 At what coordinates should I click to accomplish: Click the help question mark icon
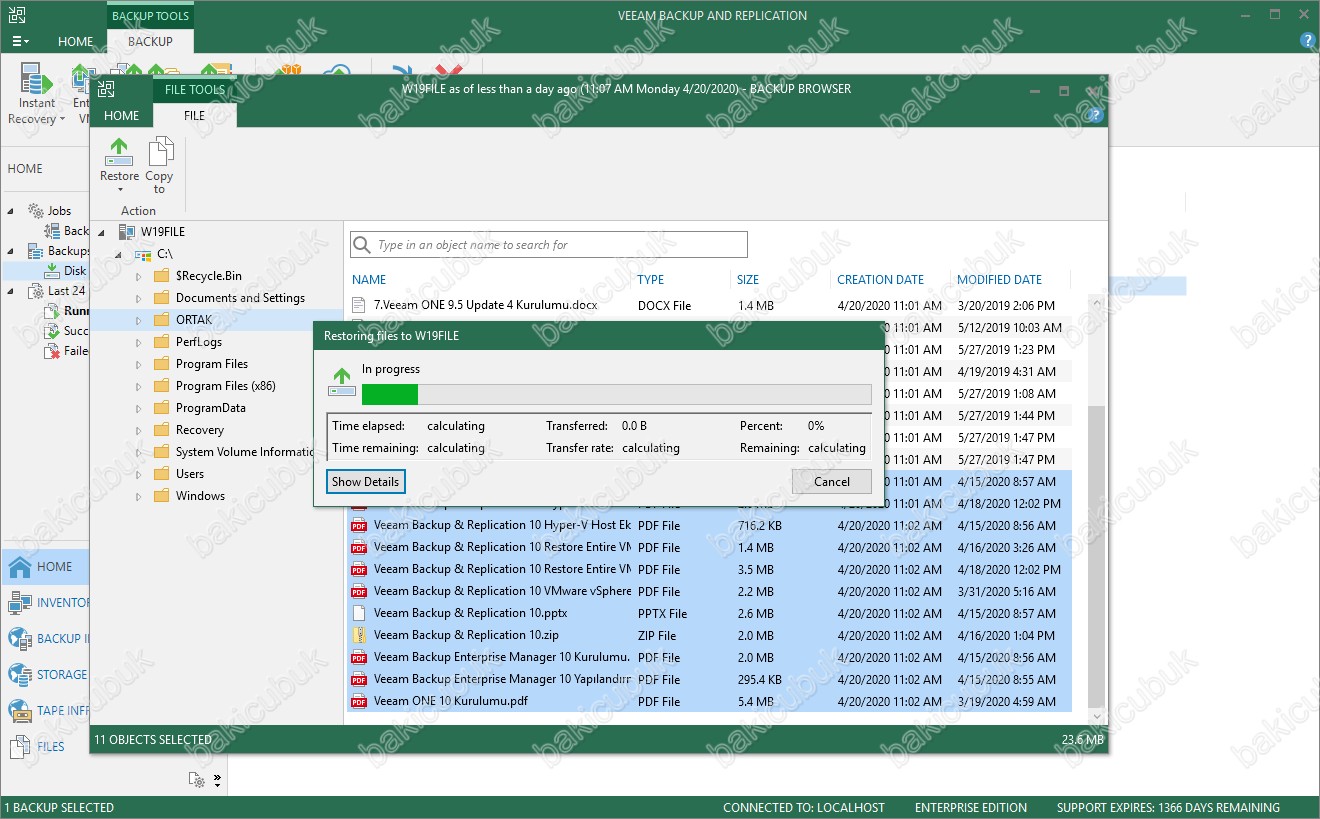coord(1307,41)
